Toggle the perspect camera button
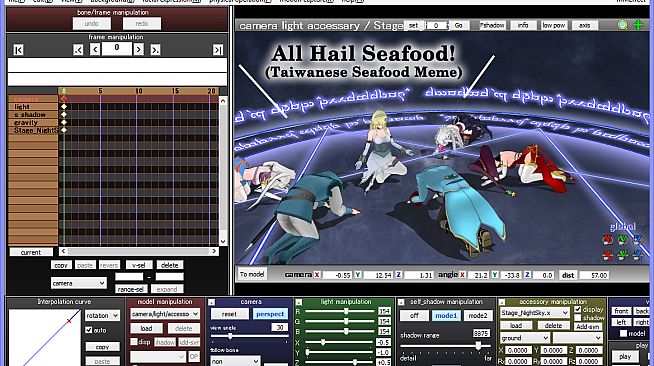This screenshot has width=654, height=366. pyautogui.click(x=270, y=314)
